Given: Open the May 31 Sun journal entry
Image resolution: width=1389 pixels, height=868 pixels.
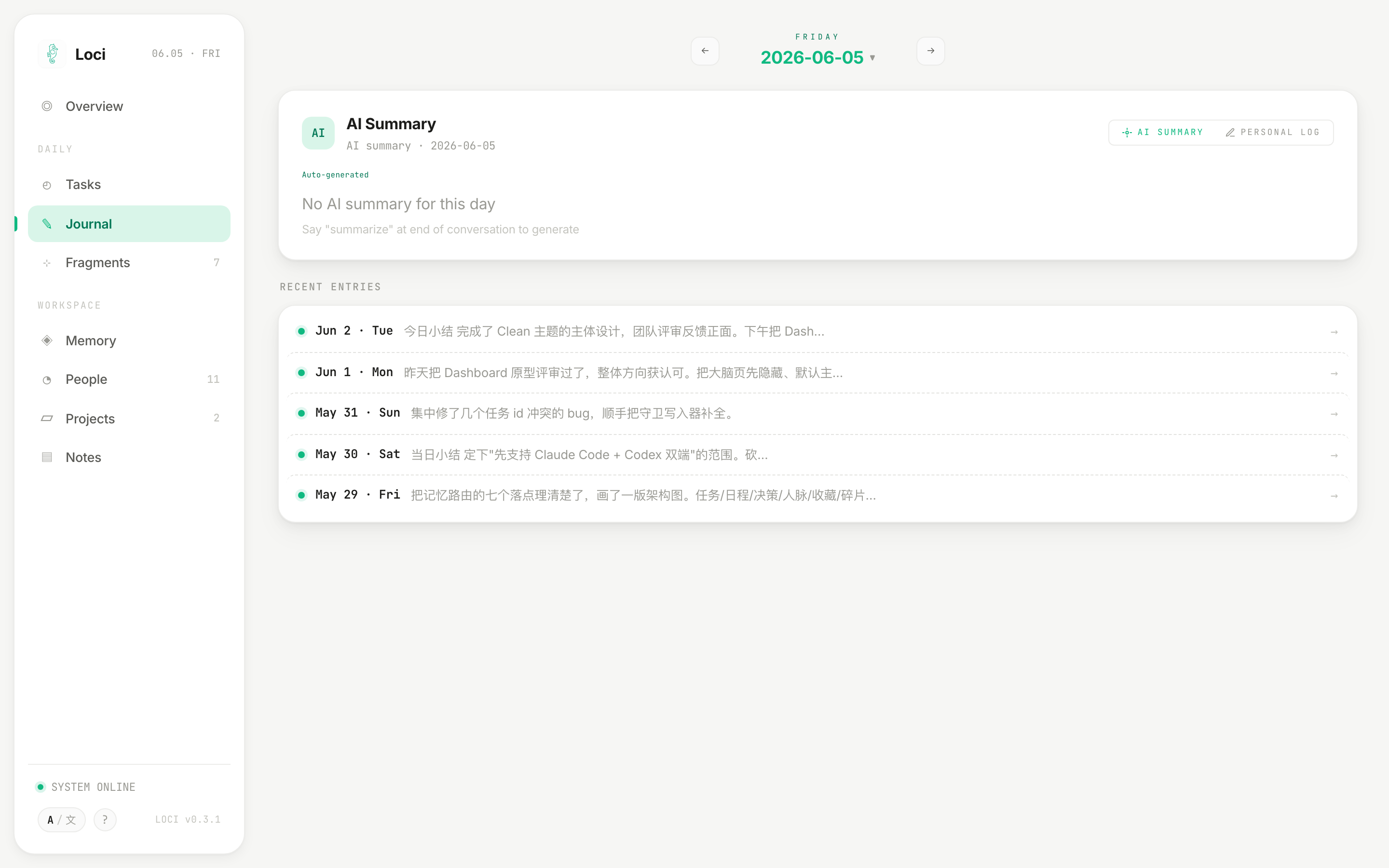Looking at the screenshot, I should 817,413.
